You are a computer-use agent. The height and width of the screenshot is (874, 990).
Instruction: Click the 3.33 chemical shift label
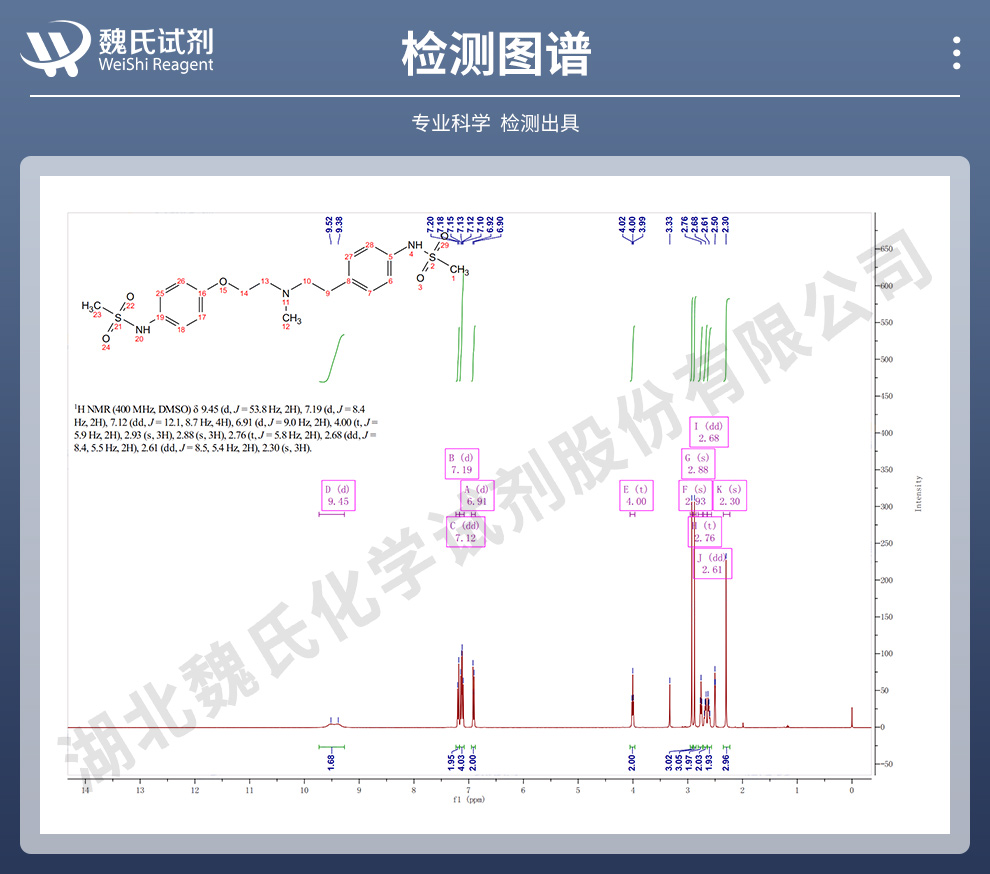[669, 224]
